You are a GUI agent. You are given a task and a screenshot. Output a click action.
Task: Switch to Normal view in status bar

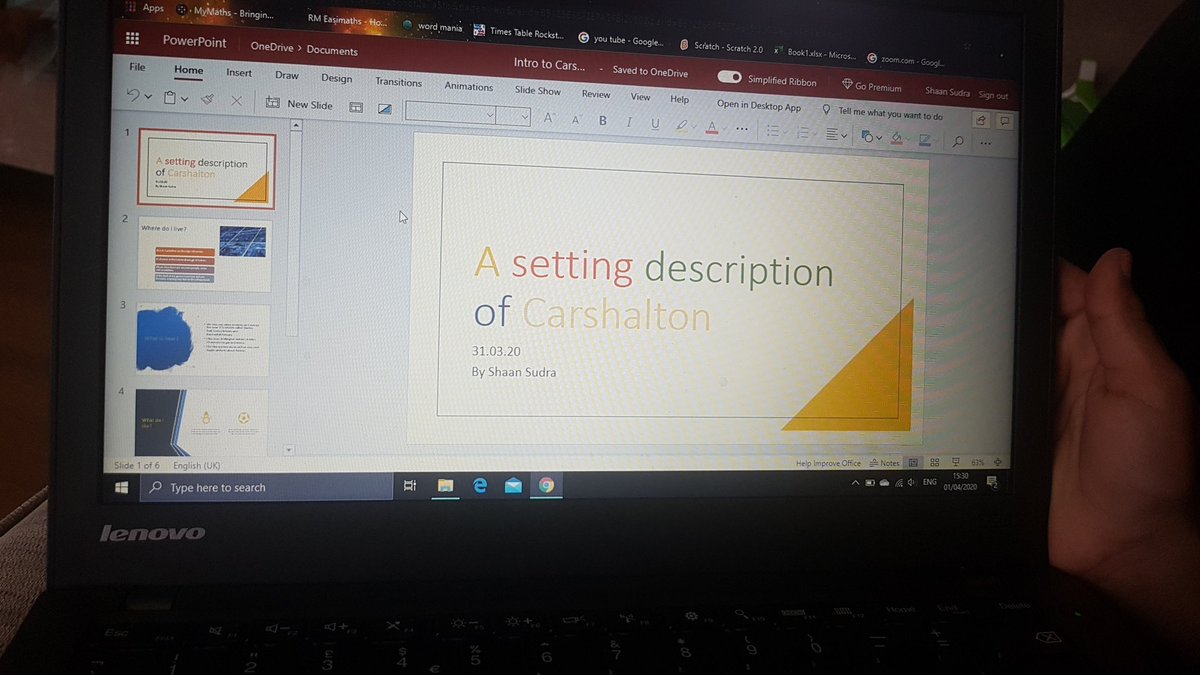(x=912, y=463)
